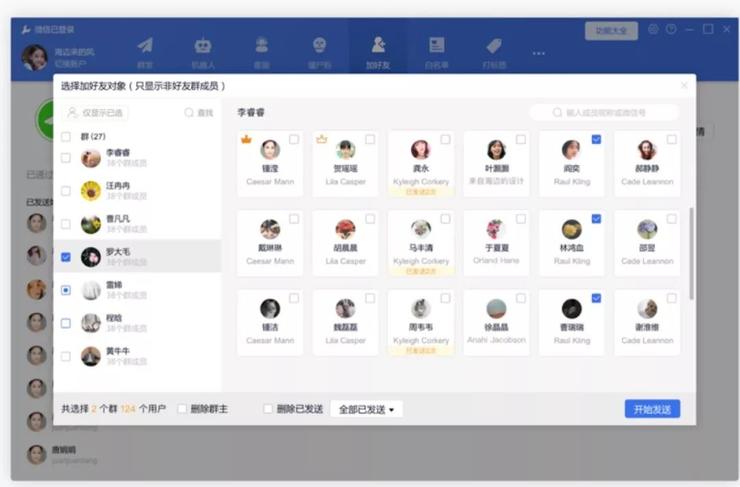Open settings gear in main window title bar

coord(653,29)
